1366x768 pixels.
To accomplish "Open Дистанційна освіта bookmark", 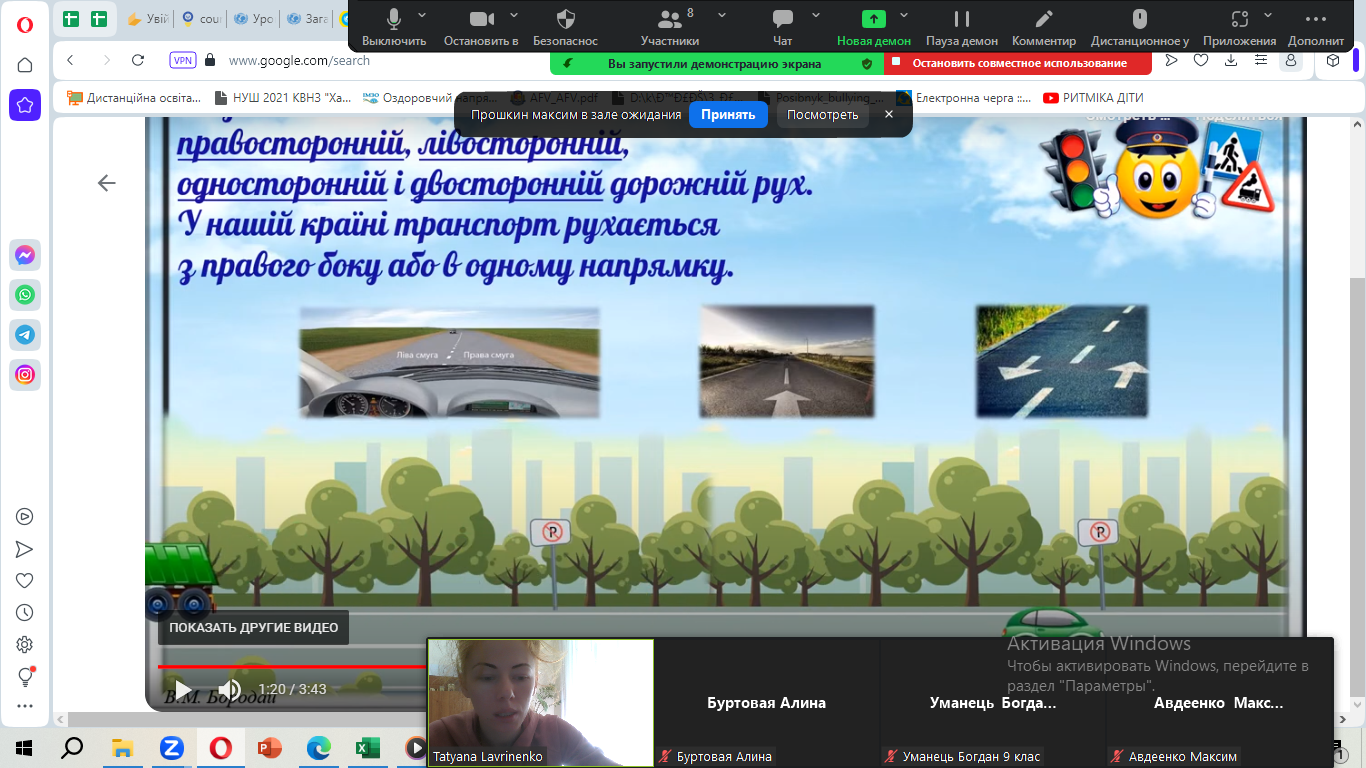I will [x=136, y=98].
